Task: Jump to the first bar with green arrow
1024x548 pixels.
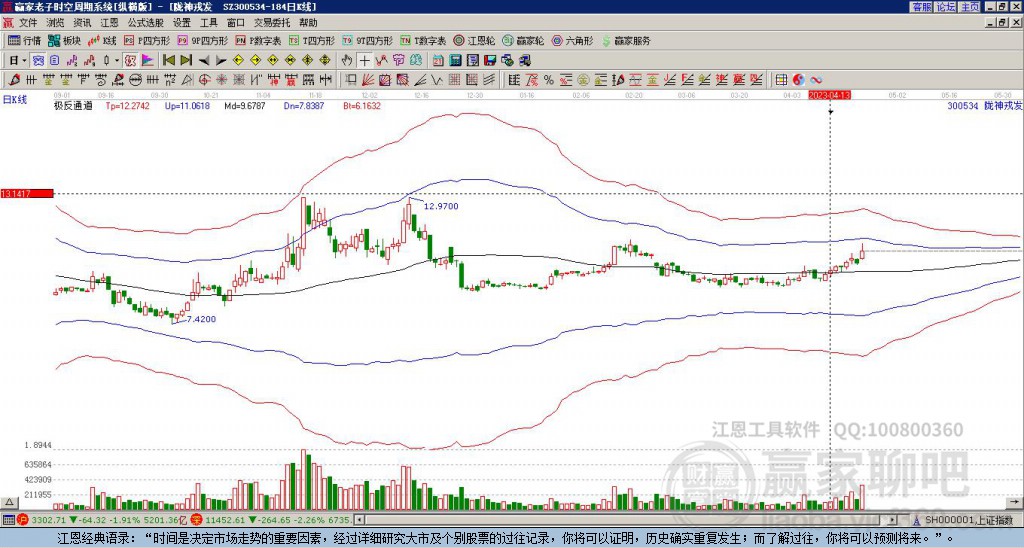Action: click(x=168, y=61)
